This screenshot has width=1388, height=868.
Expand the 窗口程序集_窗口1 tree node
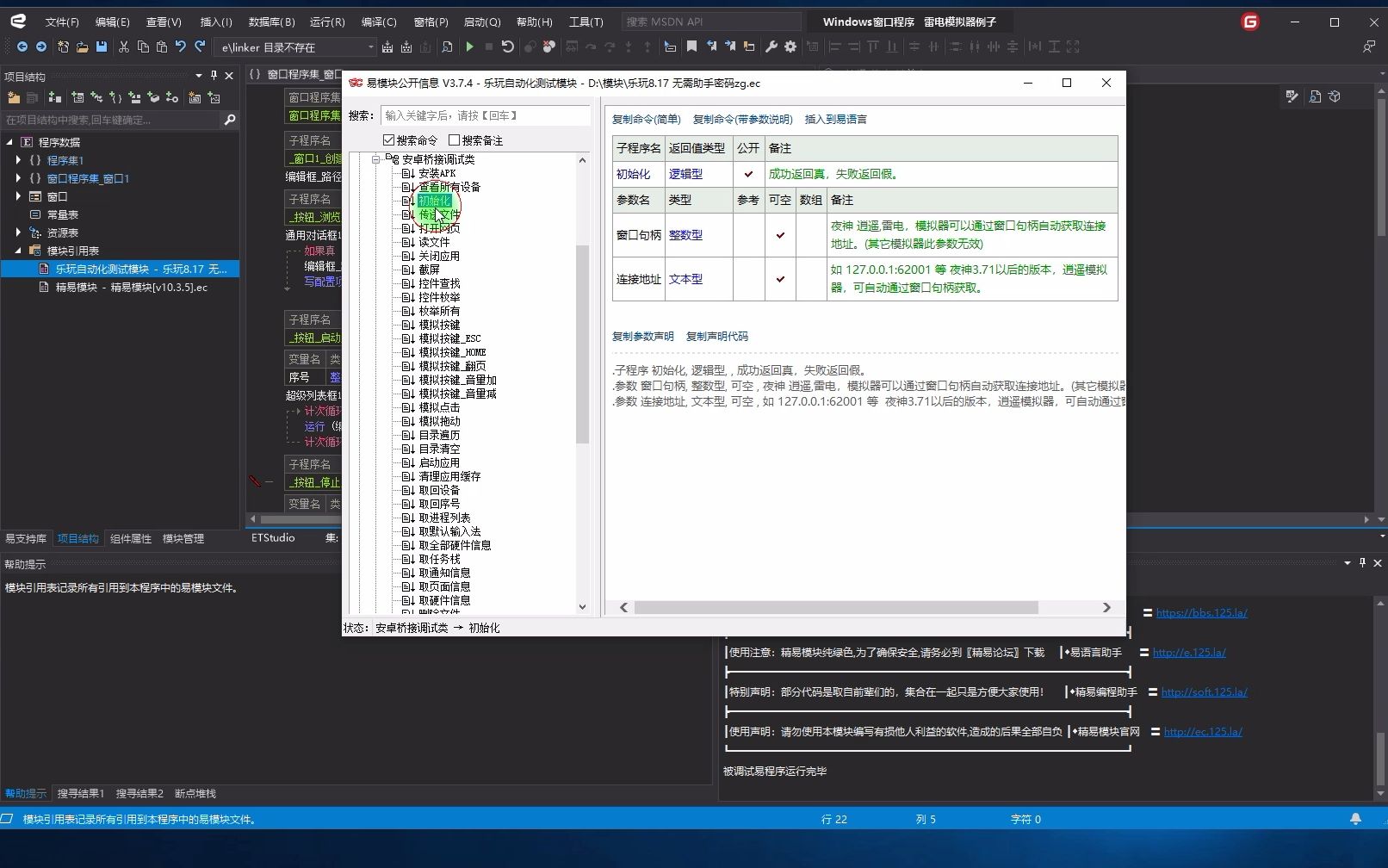click(x=19, y=178)
